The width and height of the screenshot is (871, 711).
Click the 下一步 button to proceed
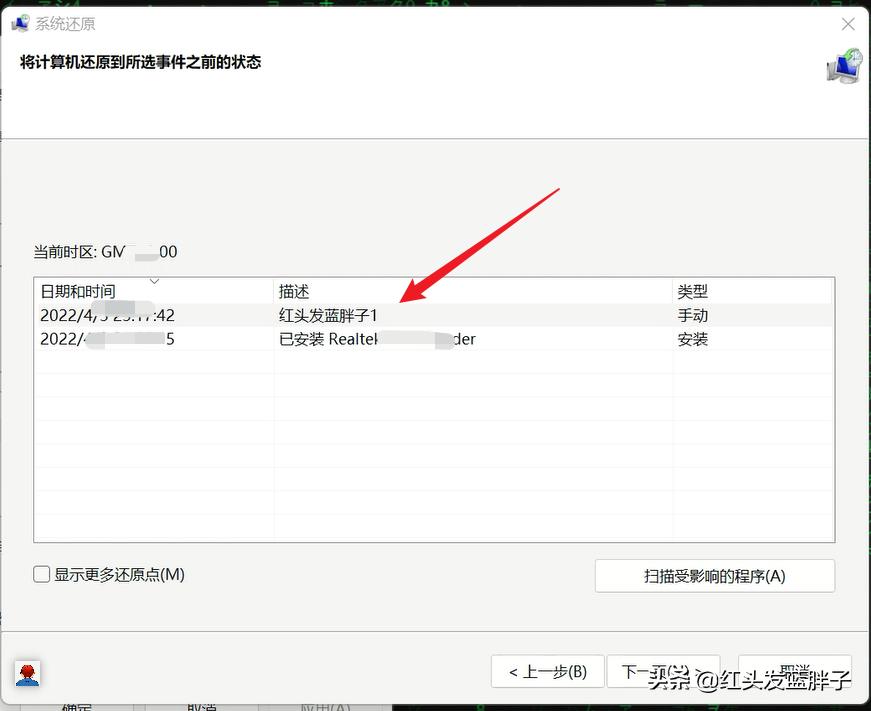tap(663, 671)
